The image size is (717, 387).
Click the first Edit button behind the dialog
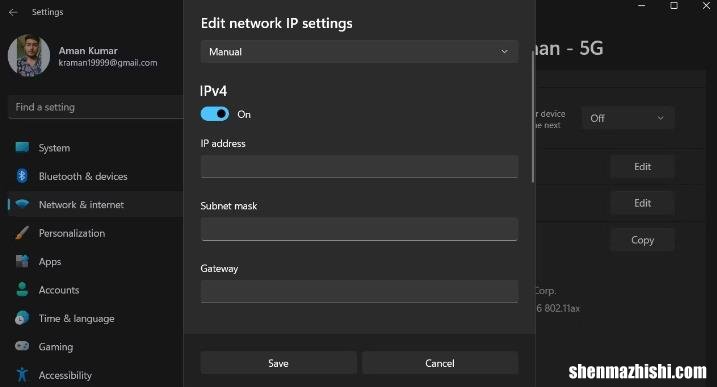click(642, 167)
